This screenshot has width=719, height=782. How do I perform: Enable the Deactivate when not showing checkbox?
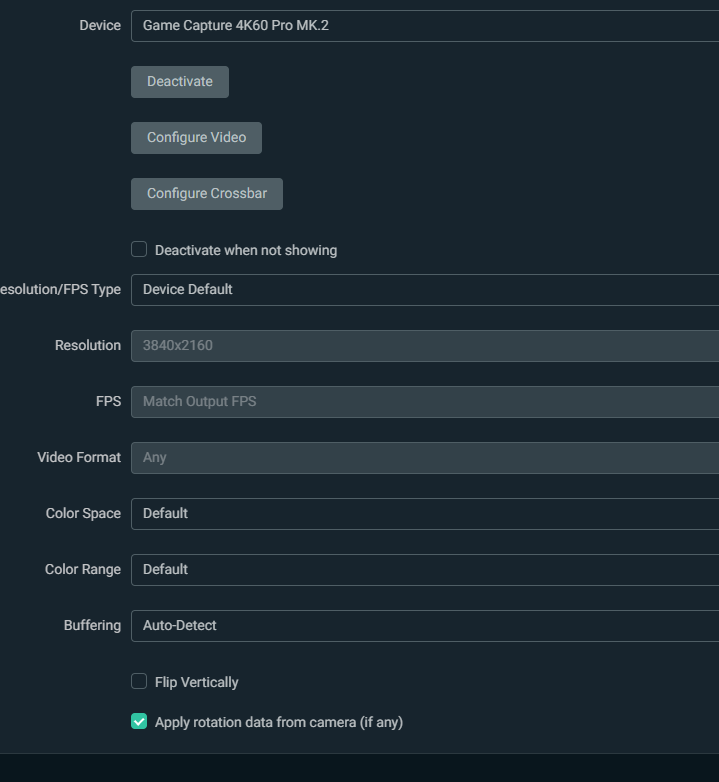point(139,249)
